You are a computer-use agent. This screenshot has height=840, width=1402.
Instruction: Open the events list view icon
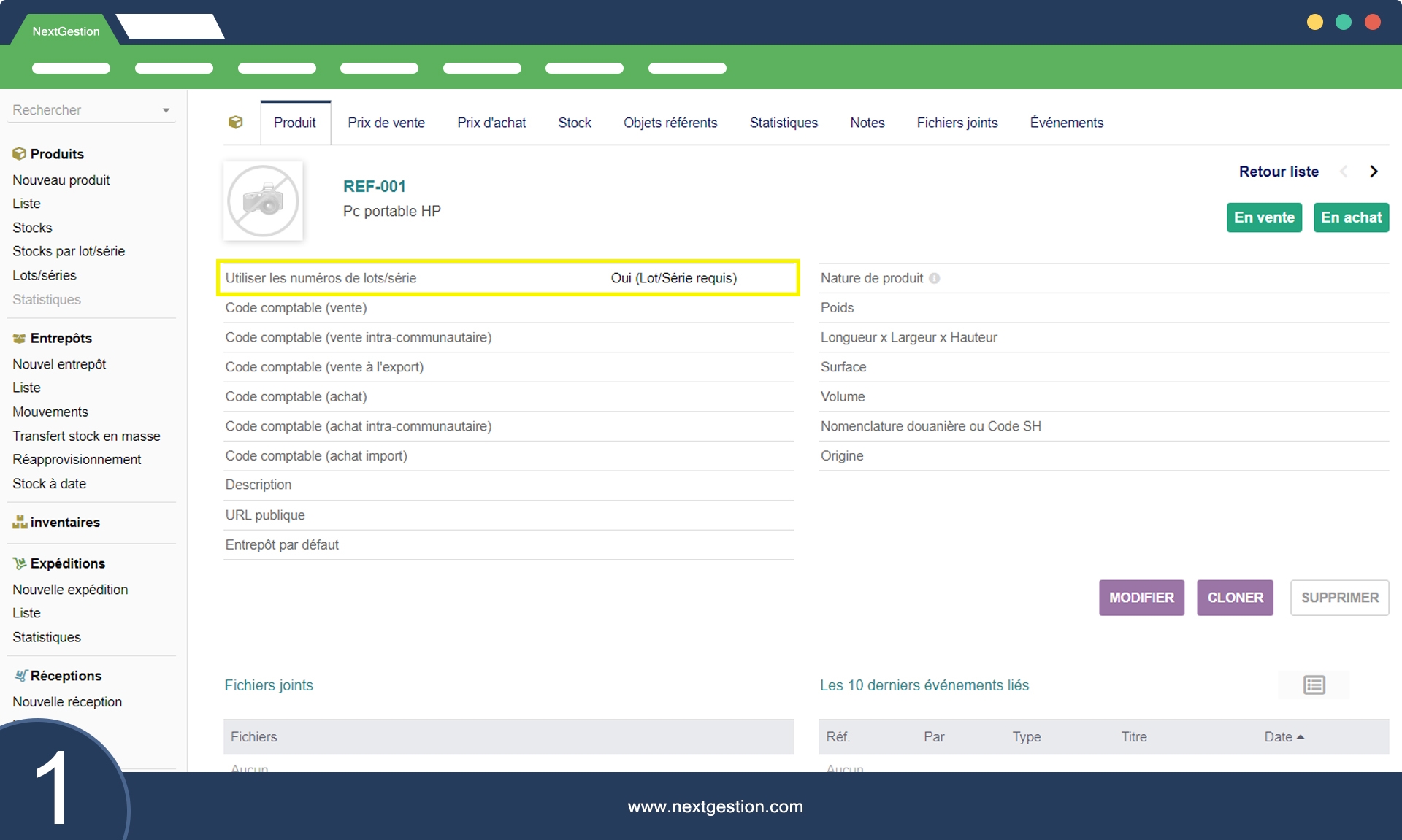point(1314,685)
